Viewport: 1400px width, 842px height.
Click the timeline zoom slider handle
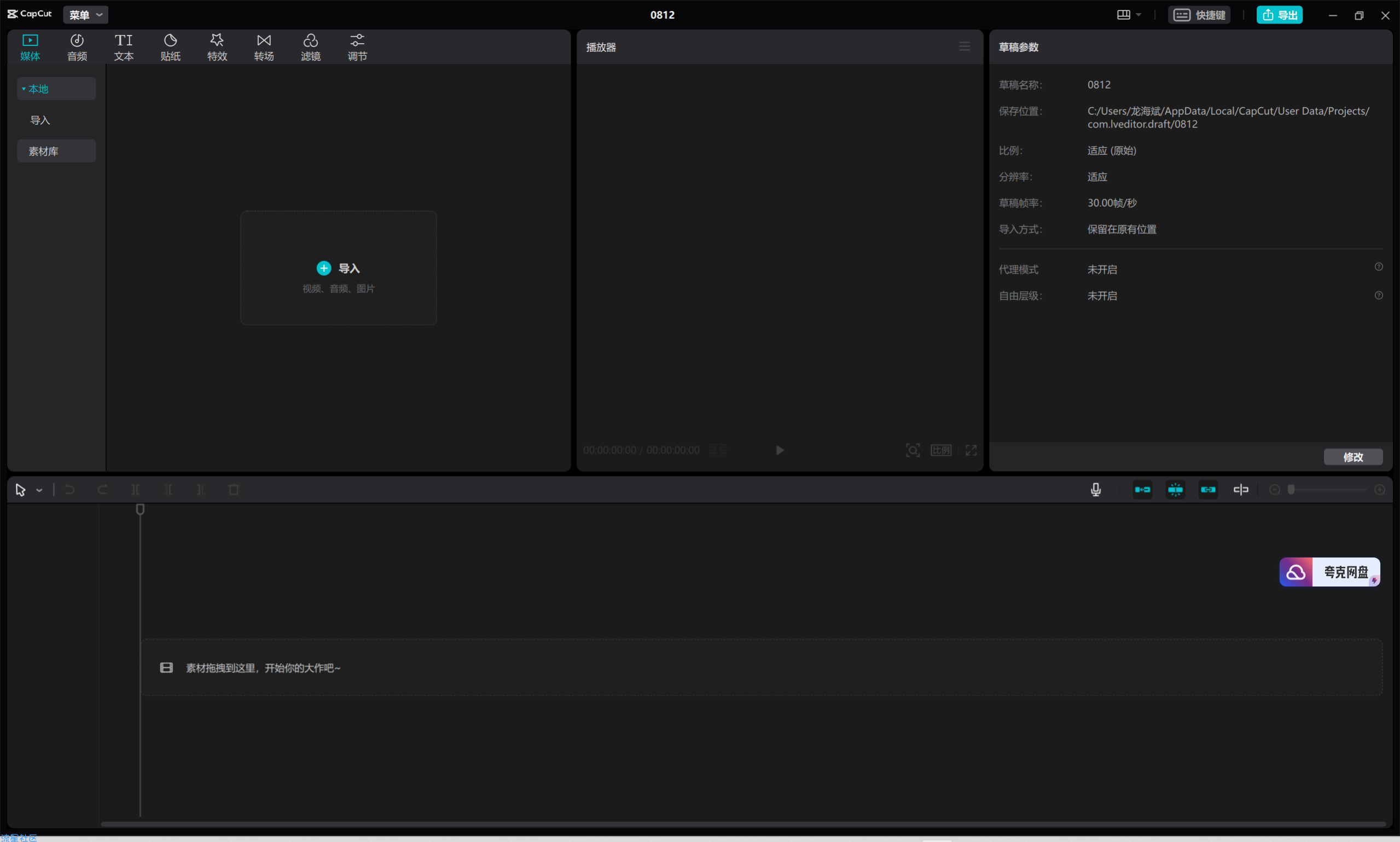click(x=1291, y=490)
